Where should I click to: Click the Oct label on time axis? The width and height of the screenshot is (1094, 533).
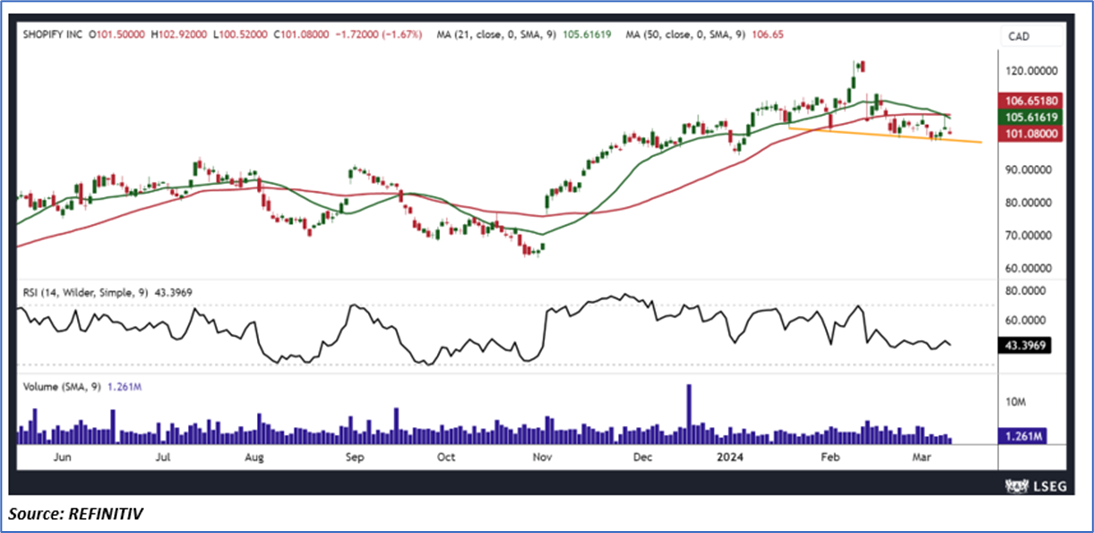pos(446,458)
